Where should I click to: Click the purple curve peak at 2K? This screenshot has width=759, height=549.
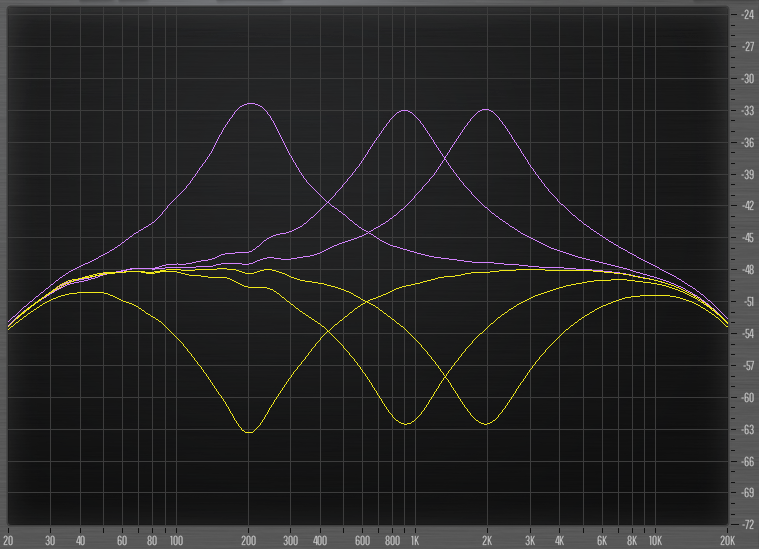tap(486, 110)
